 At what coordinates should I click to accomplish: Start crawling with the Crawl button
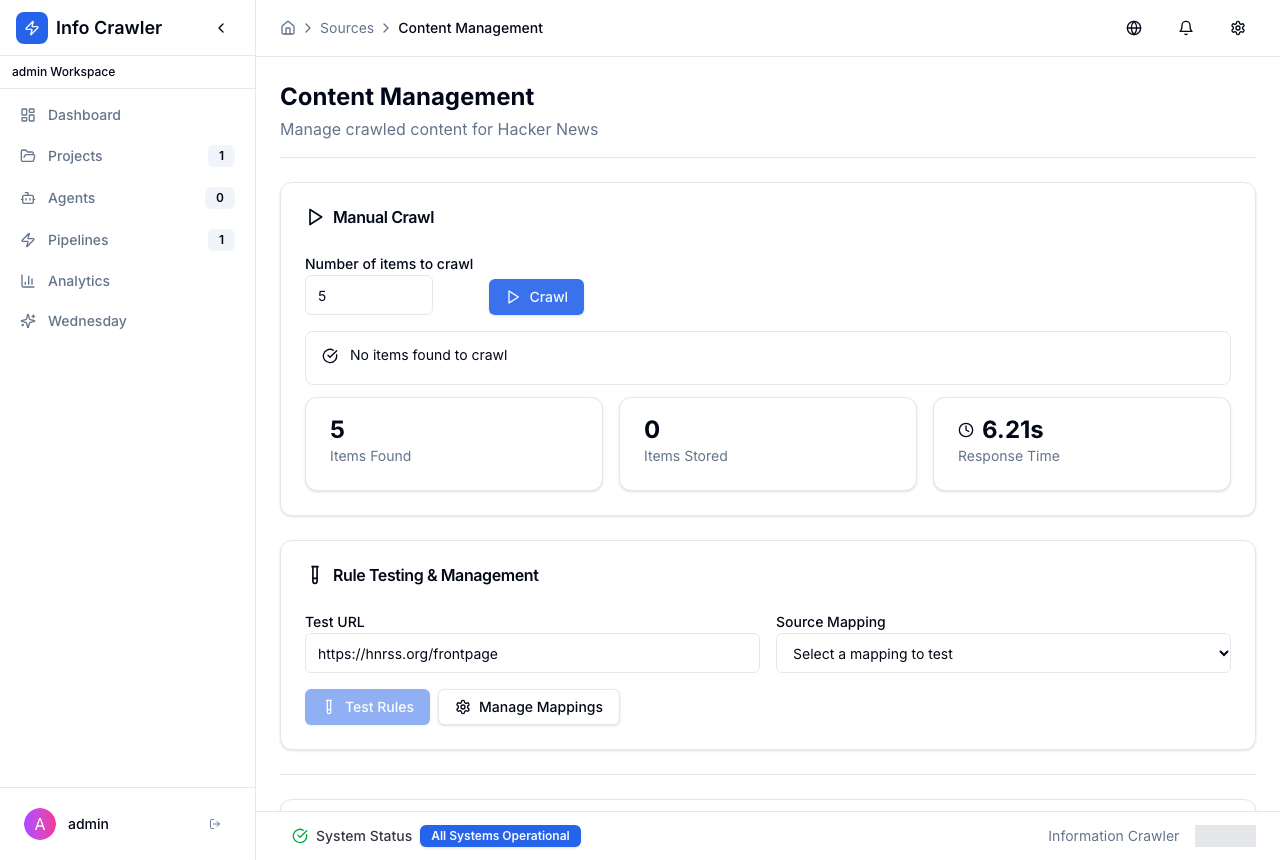click(536, 297)
